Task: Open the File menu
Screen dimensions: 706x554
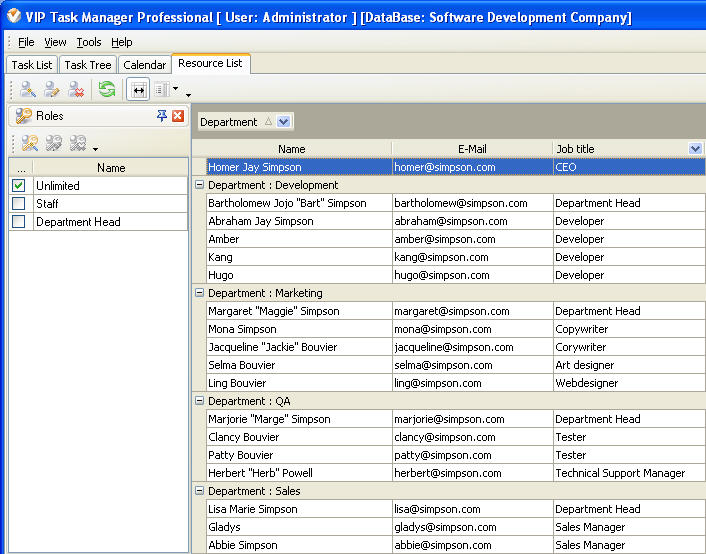Action: pos(26,42)
